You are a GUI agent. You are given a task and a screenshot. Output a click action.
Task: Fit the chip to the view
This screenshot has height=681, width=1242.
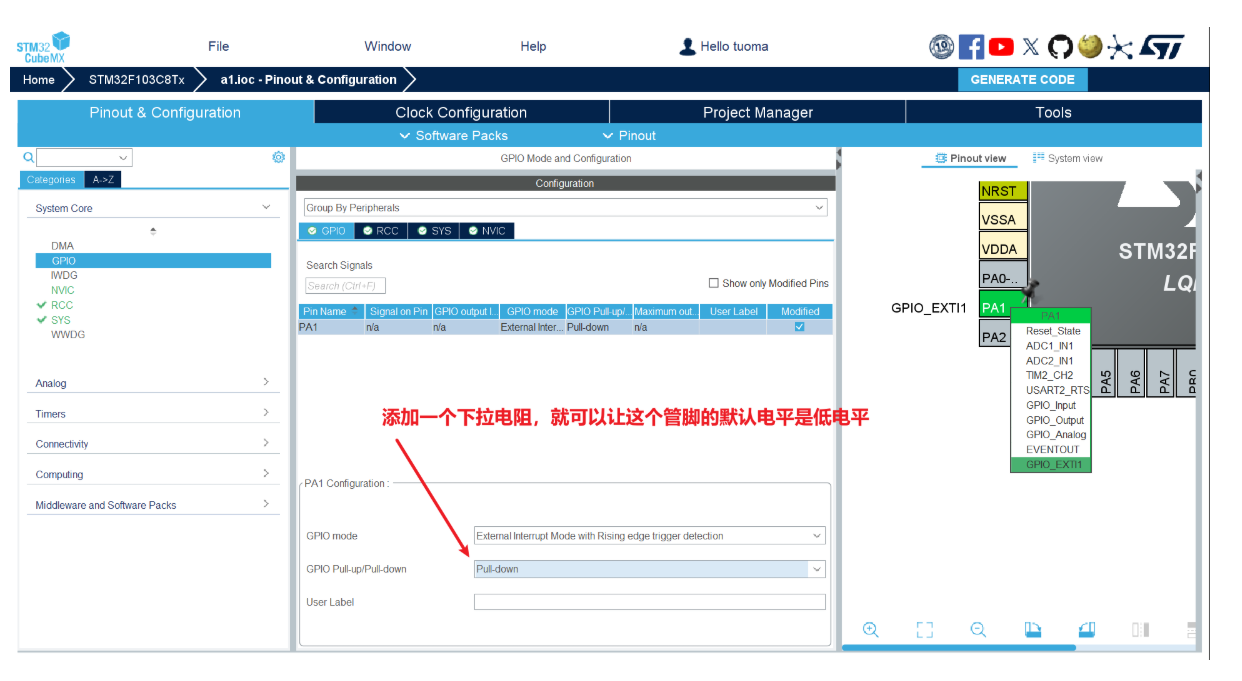click(925, 629)
